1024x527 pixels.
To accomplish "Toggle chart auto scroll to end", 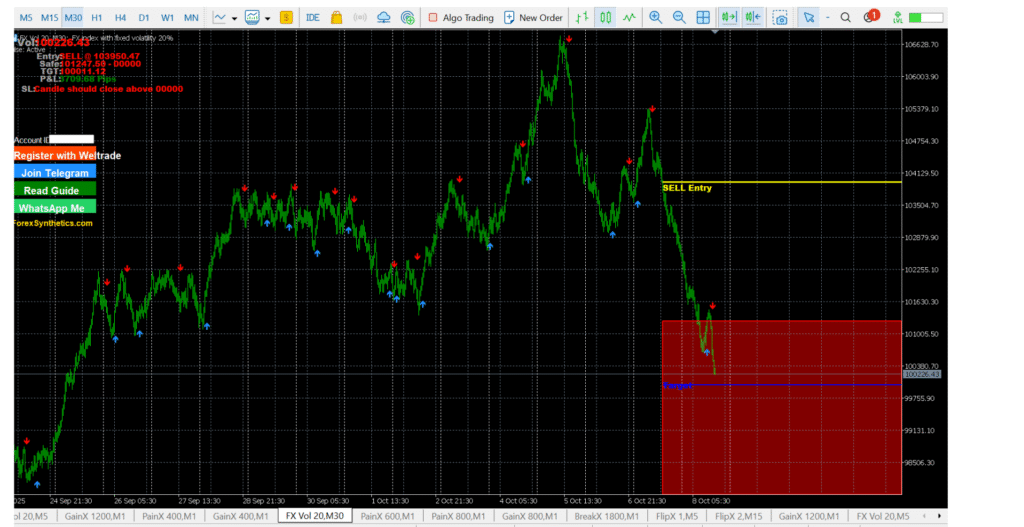I will coord(729,17).
